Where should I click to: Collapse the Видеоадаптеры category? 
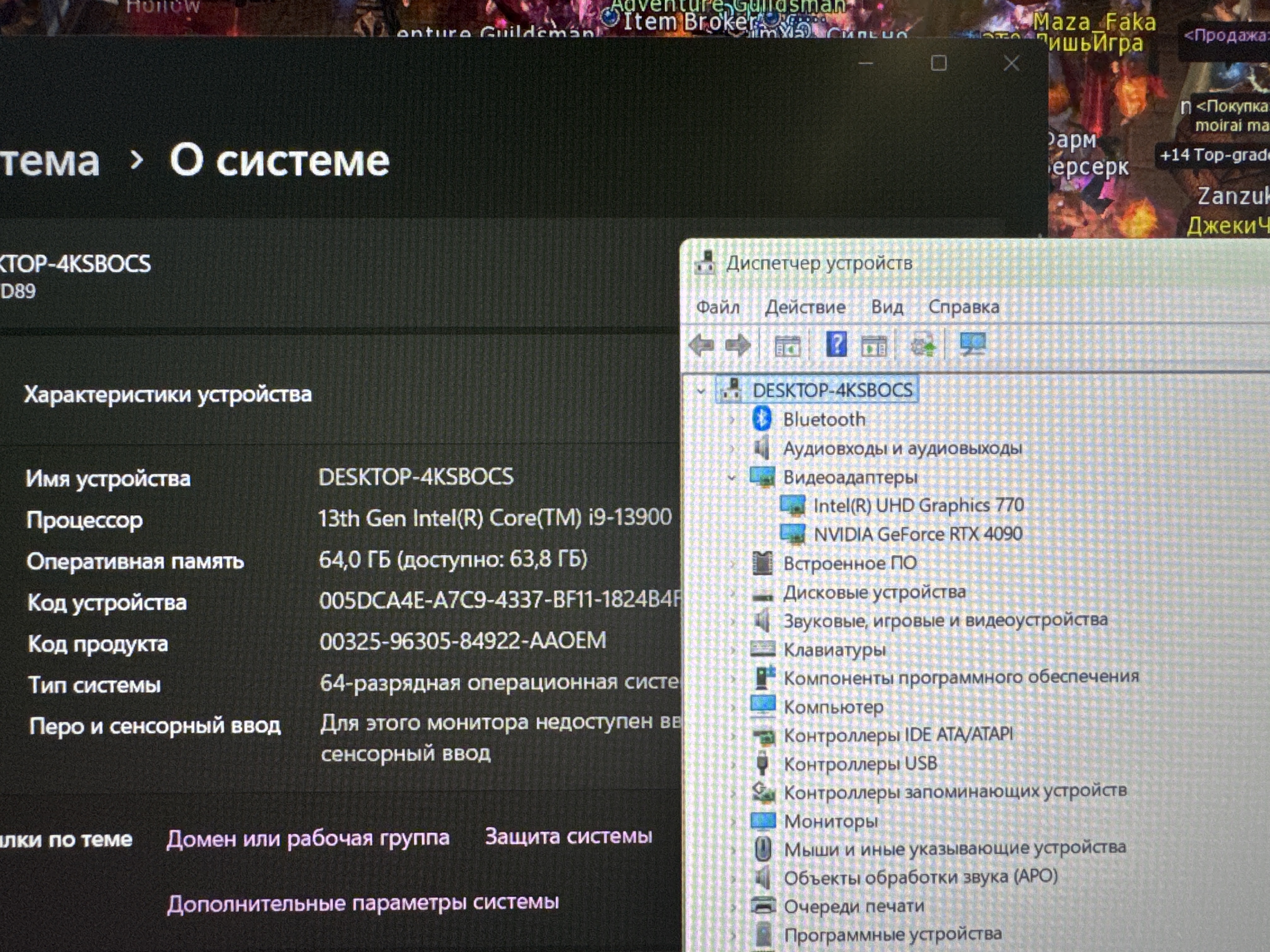click(x=731, y=478)
